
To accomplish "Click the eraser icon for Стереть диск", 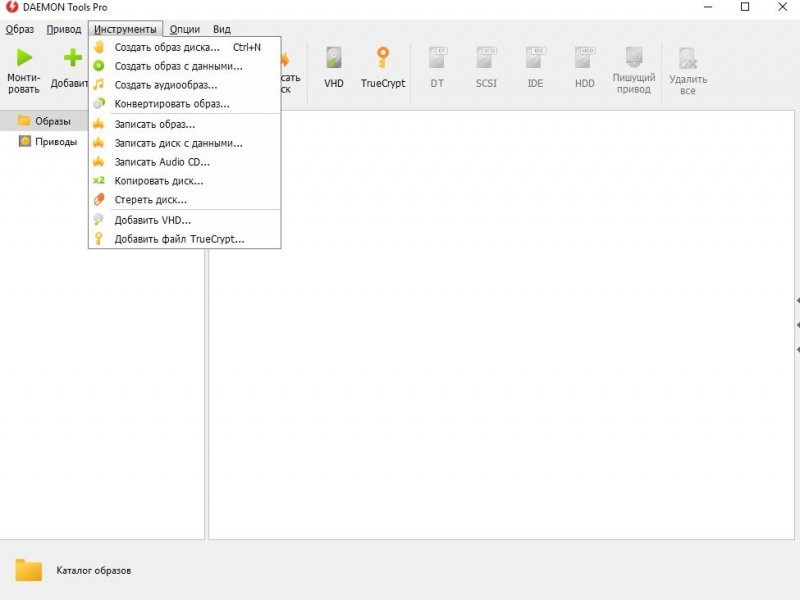I will [x=99, y=199].
